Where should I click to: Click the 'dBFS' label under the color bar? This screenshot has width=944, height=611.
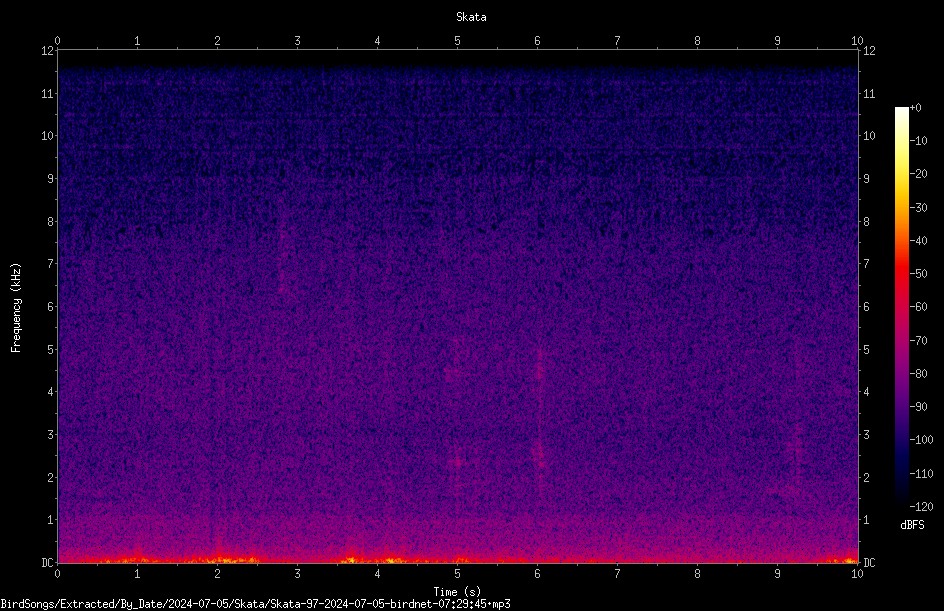coord(912,525)
